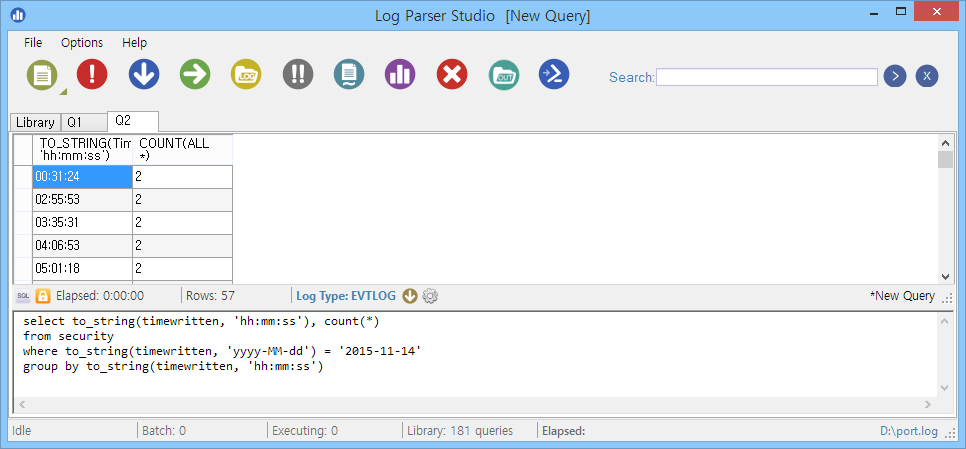Screen dimensions: 966x449
Task: Click the blue PowerShell export icon
Action: [554, 75]
